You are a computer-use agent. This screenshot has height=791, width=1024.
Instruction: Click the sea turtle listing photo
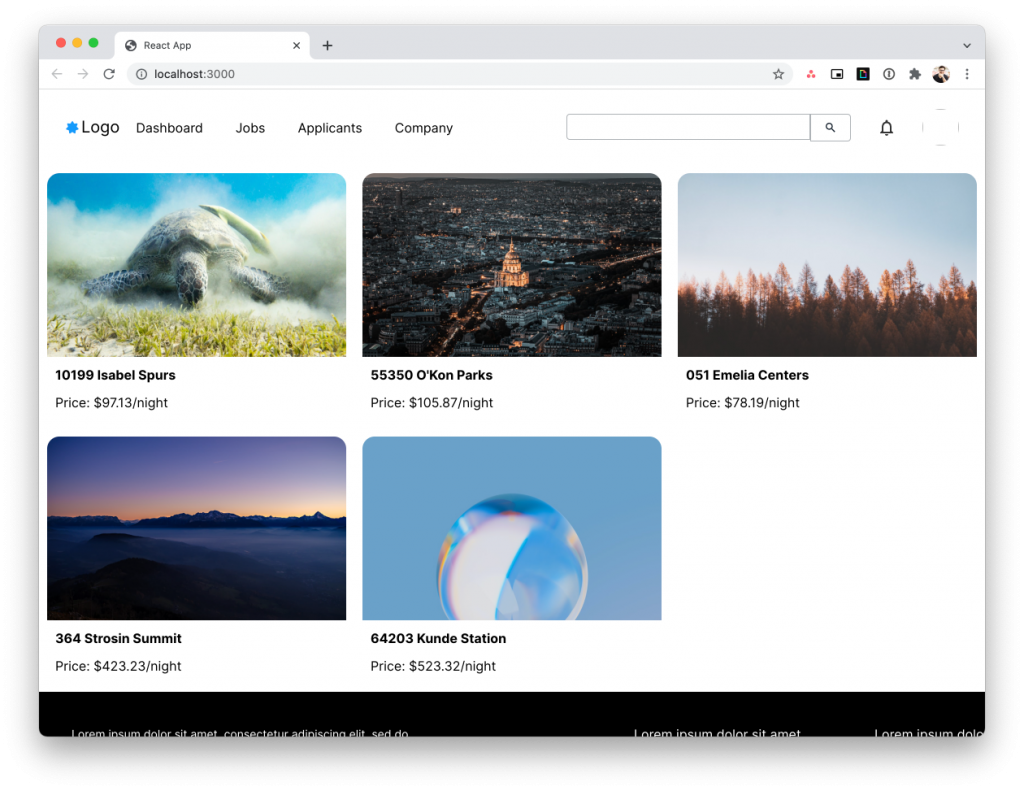tap(196, 264)
